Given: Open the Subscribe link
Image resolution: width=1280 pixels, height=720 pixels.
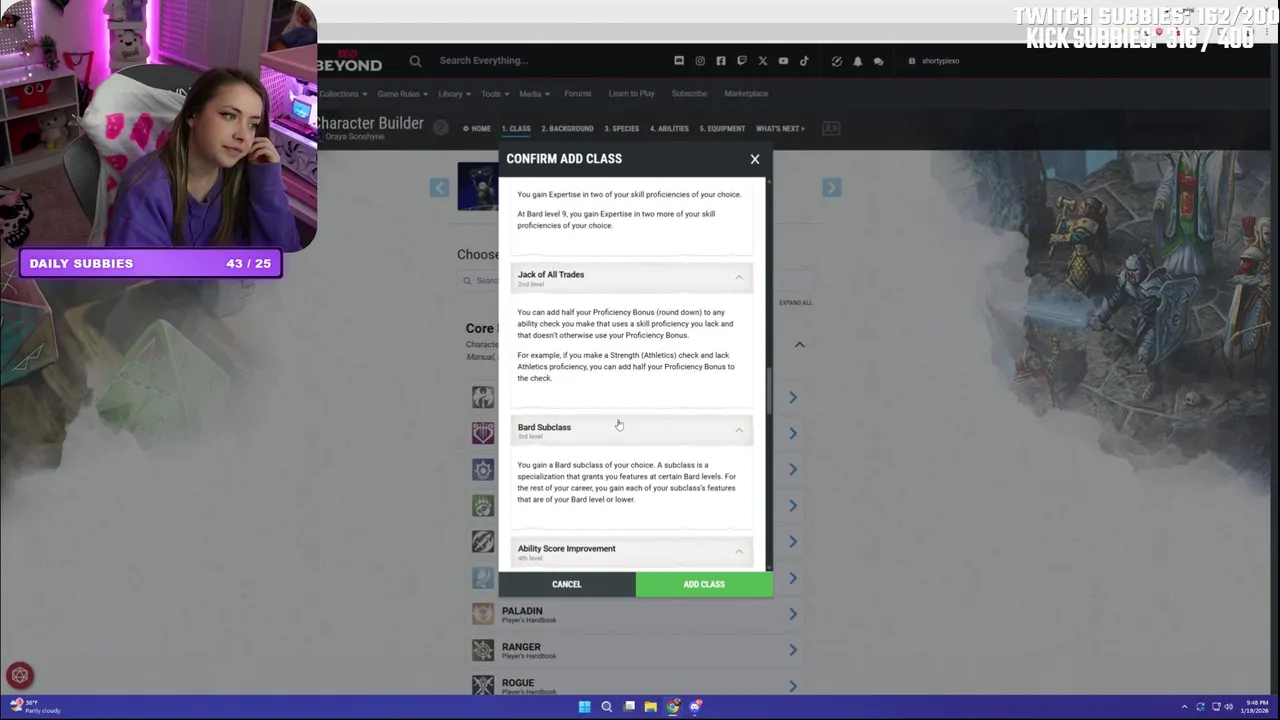Looking at the screenshot, I should click(689, 94).
